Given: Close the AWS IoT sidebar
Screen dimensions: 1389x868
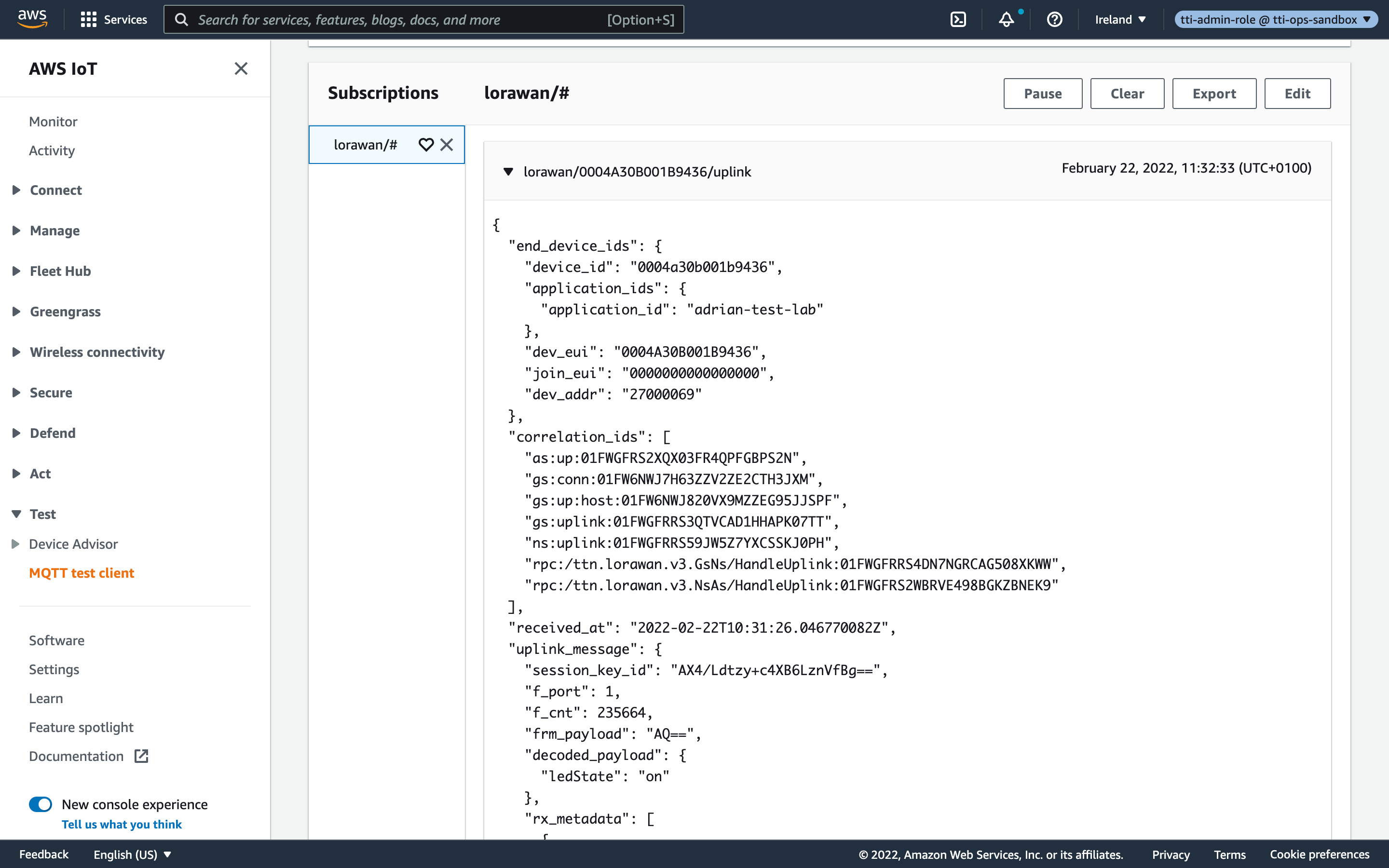Looking at the screenshot, I should (x=241, y=69).
